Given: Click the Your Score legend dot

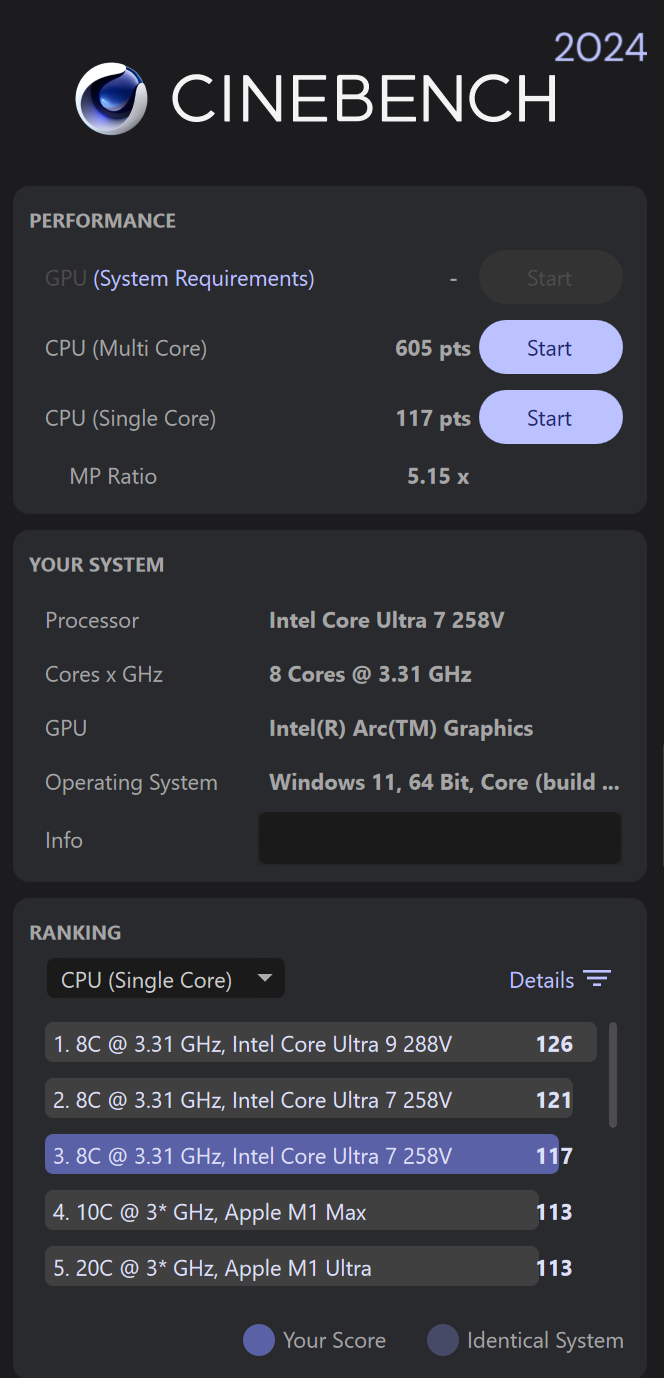Looking at the screenshot, I should pos(258,1340).
